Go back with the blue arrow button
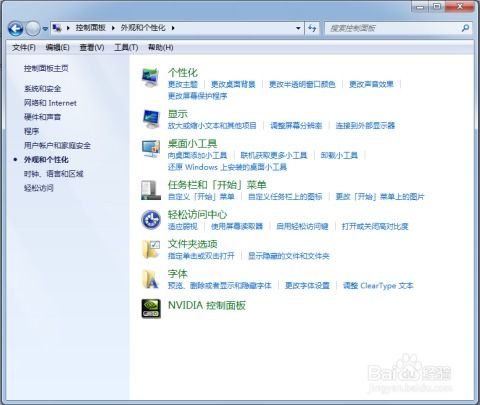Image resolution: width=480 pixels, height=405 pixels. pos(15,29)
